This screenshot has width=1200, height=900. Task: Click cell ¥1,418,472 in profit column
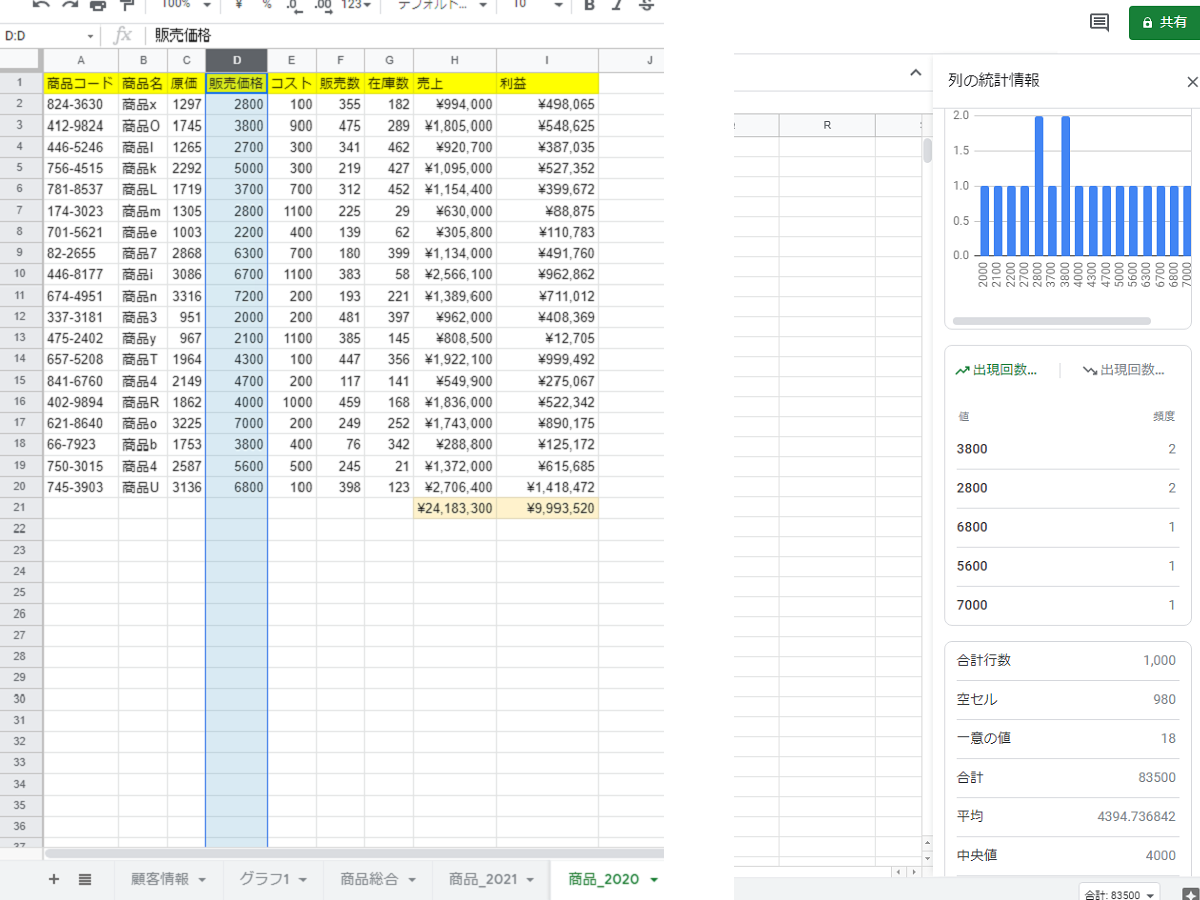(547, 487)
